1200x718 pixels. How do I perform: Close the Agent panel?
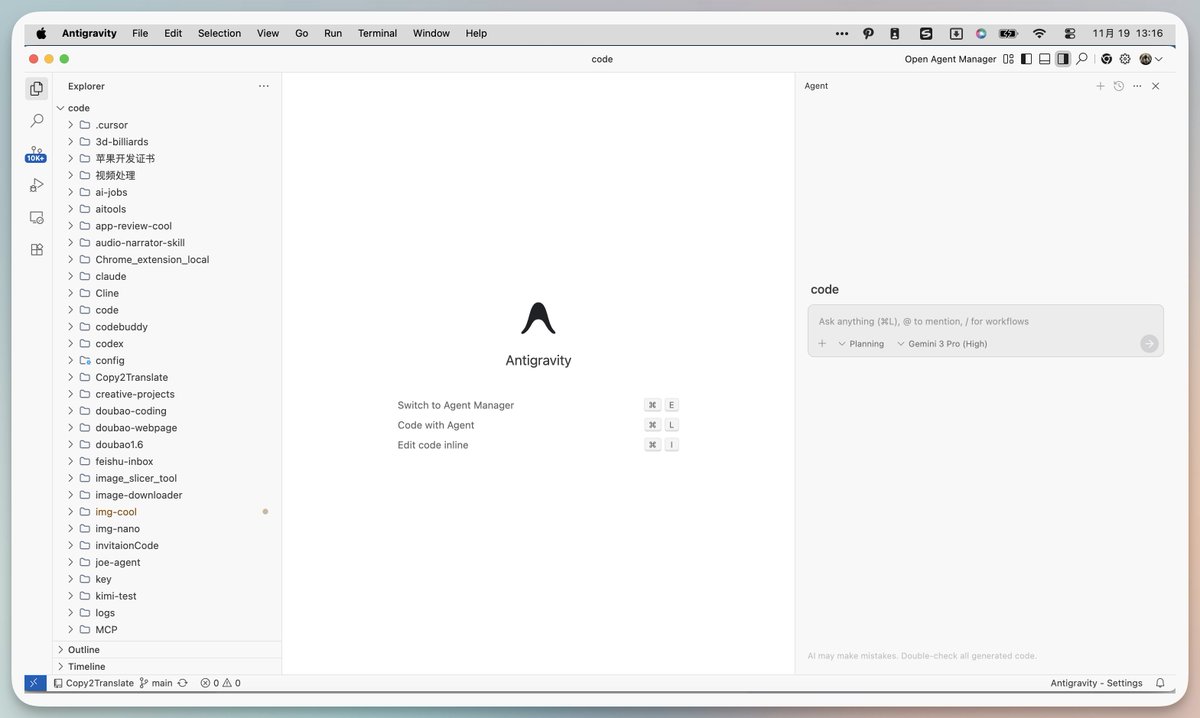click(x=1156, y=86)
